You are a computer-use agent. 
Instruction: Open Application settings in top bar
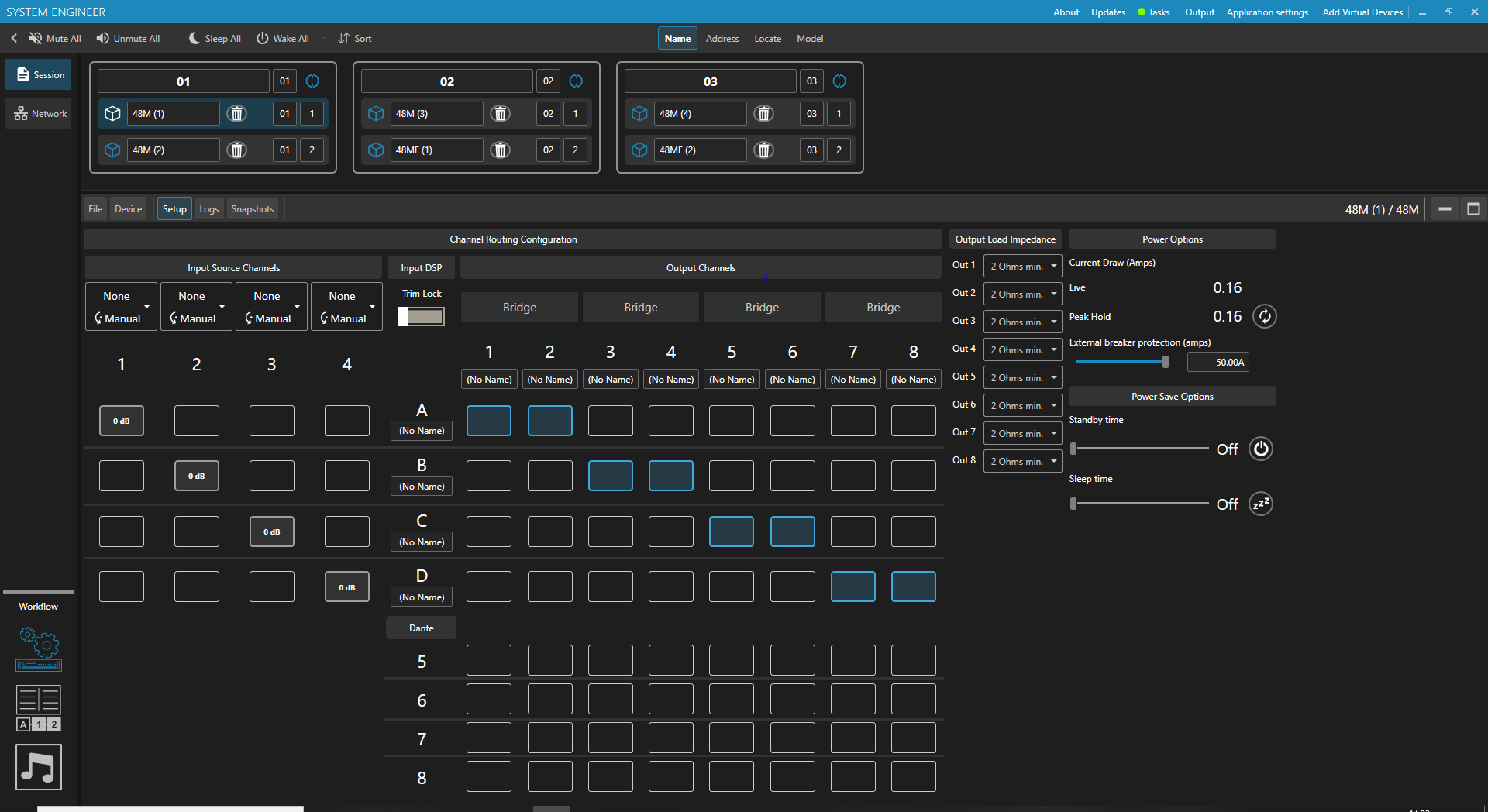1267,12
